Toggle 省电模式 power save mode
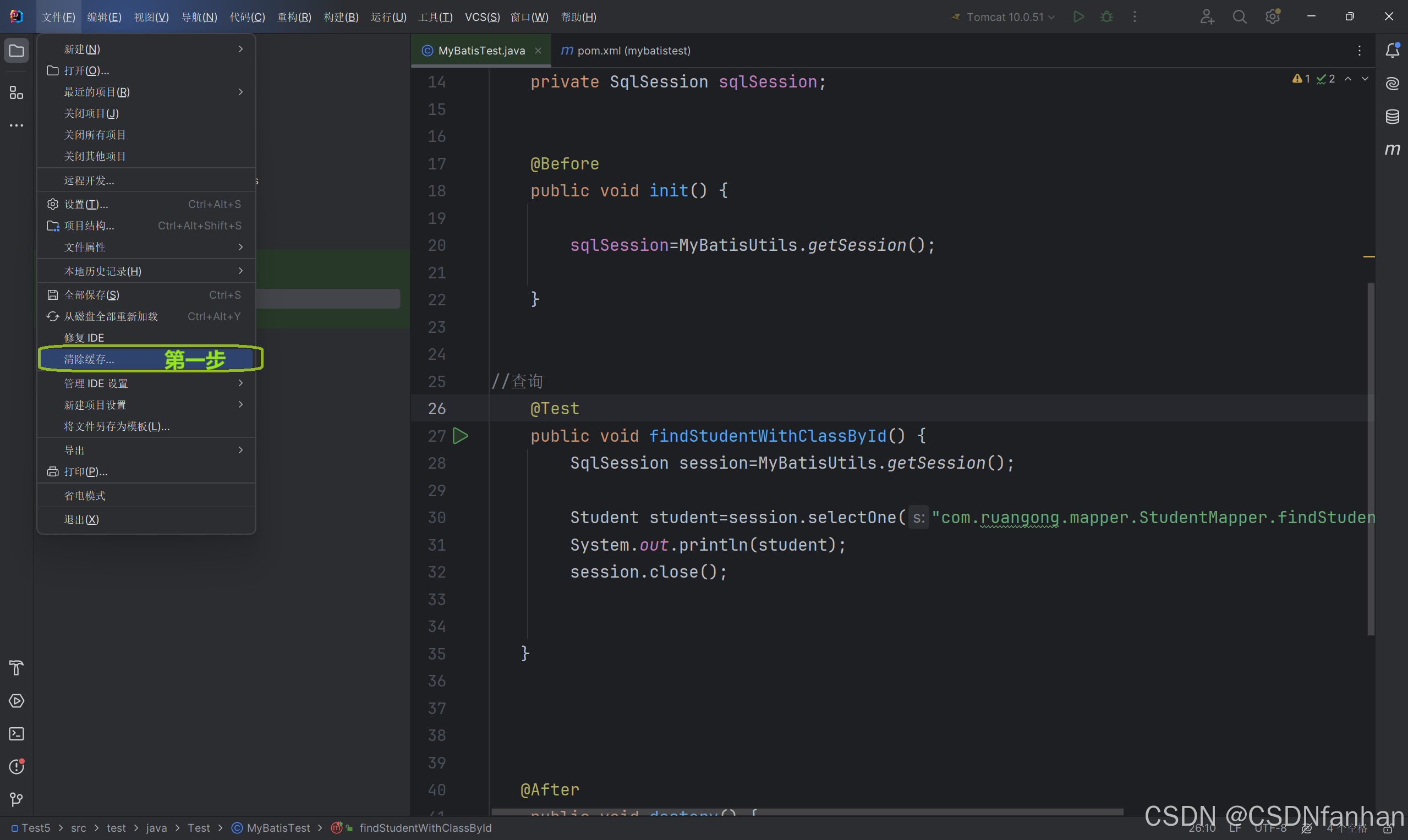Image resolution: width=1408 pixels, height=840 pixels. pyautogui.click(x=85, y=496)
